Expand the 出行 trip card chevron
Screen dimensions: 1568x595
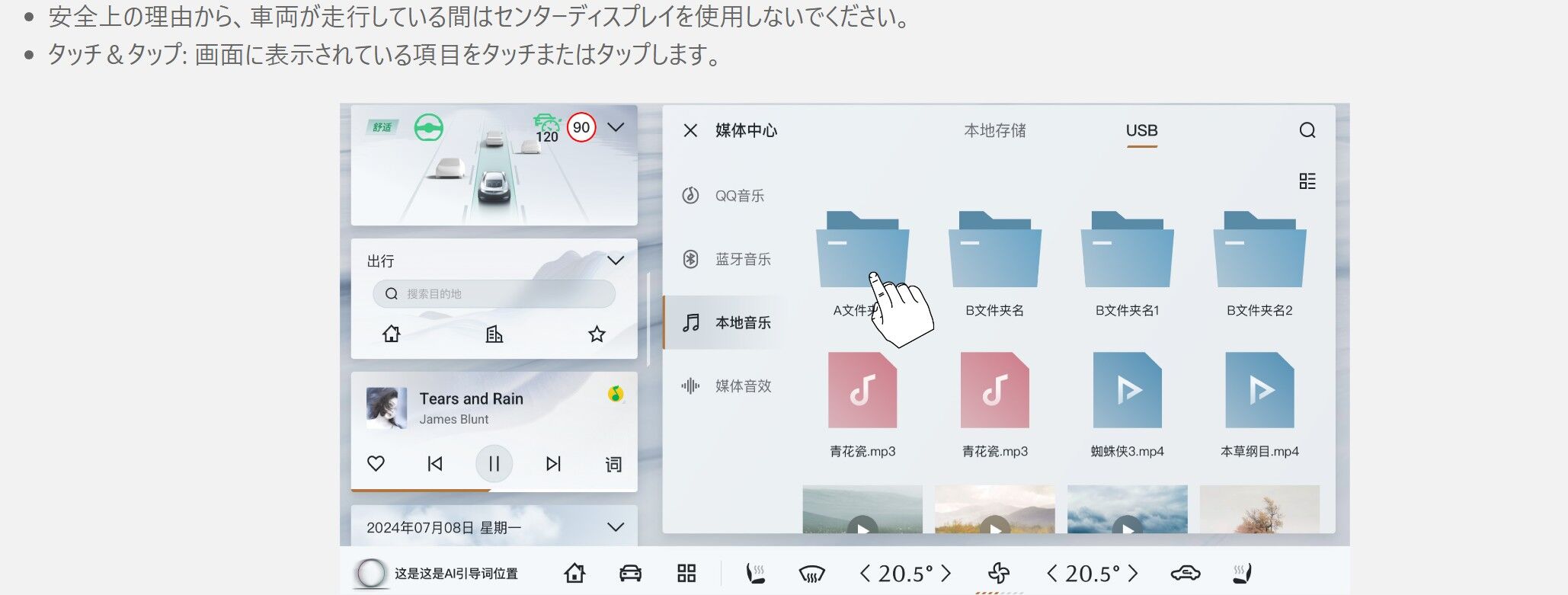pyautogui.click(x=616, y=261)
